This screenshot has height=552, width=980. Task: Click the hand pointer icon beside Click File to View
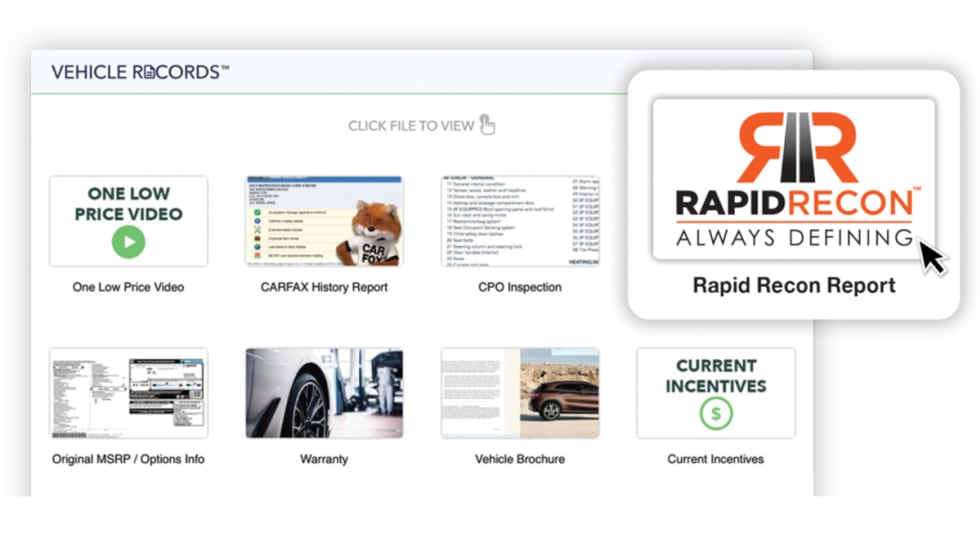point(487,125)
